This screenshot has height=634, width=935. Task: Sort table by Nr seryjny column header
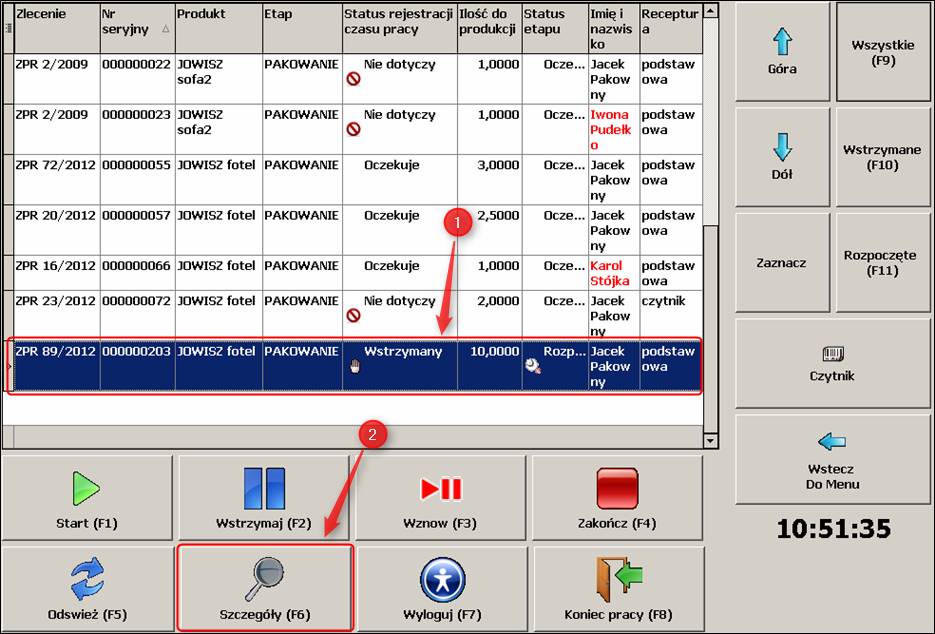pos(136,22)
